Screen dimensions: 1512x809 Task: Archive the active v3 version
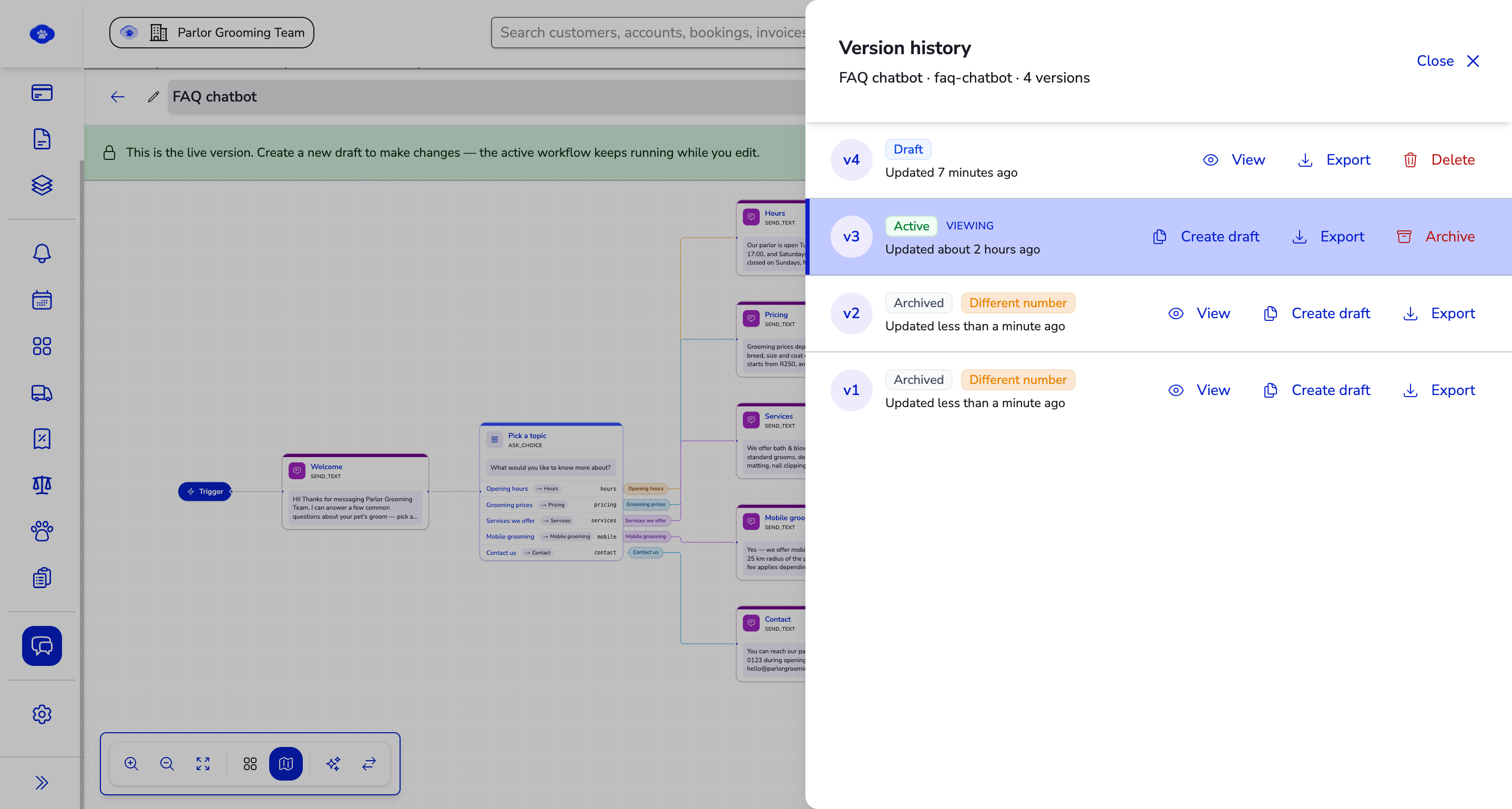[x=1435, y=237]
